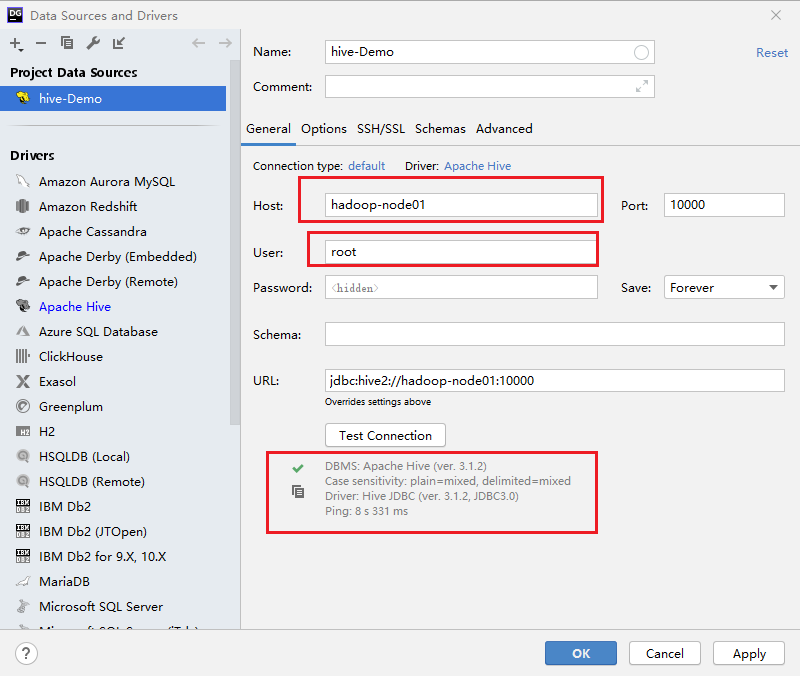
Task: Select the ClickHouse driver
Action: click(70, 357)
